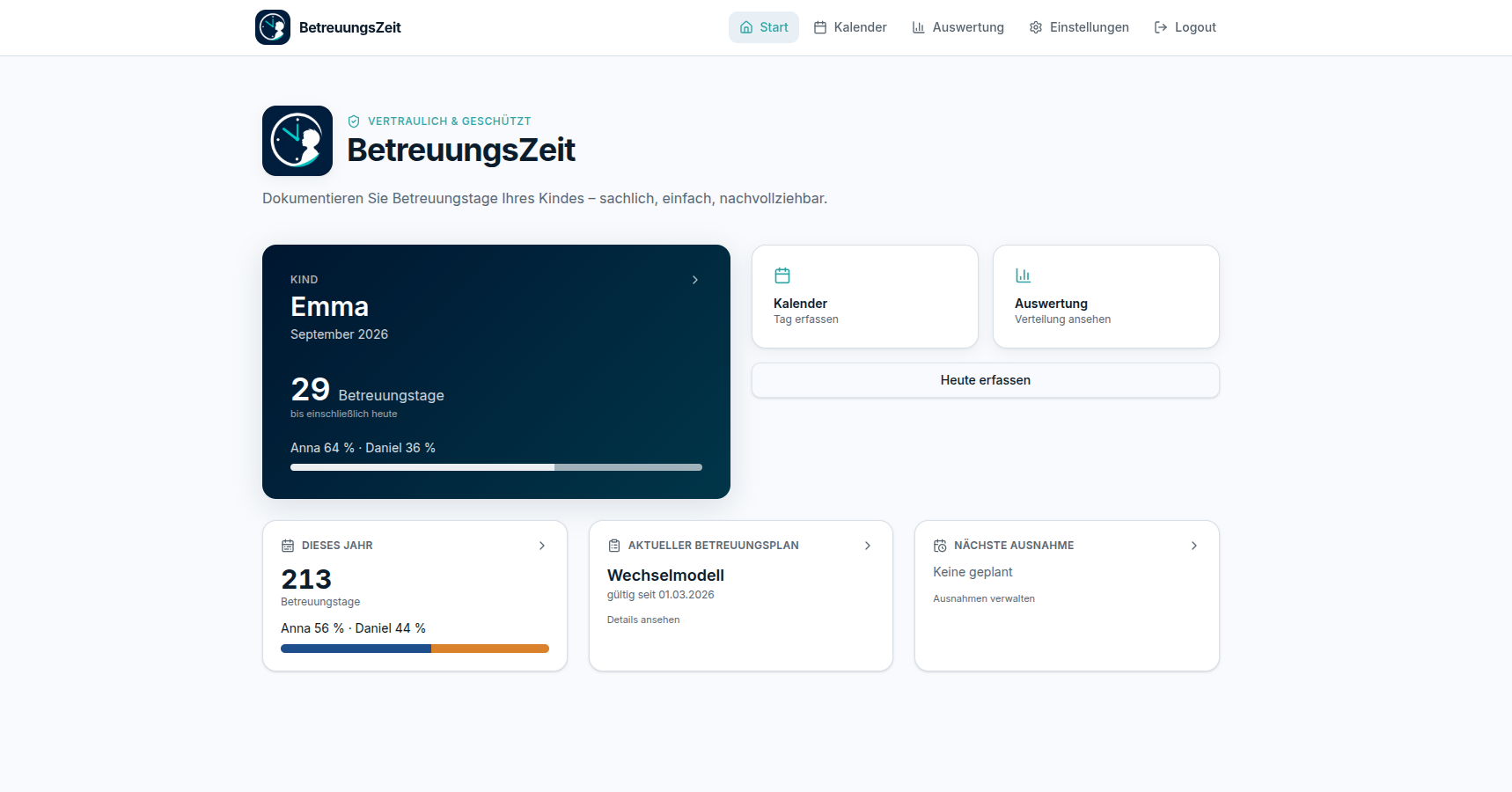Click the 'Keine geplant' text
Screen dimensions: 1512x792
(x=973, y=572)
